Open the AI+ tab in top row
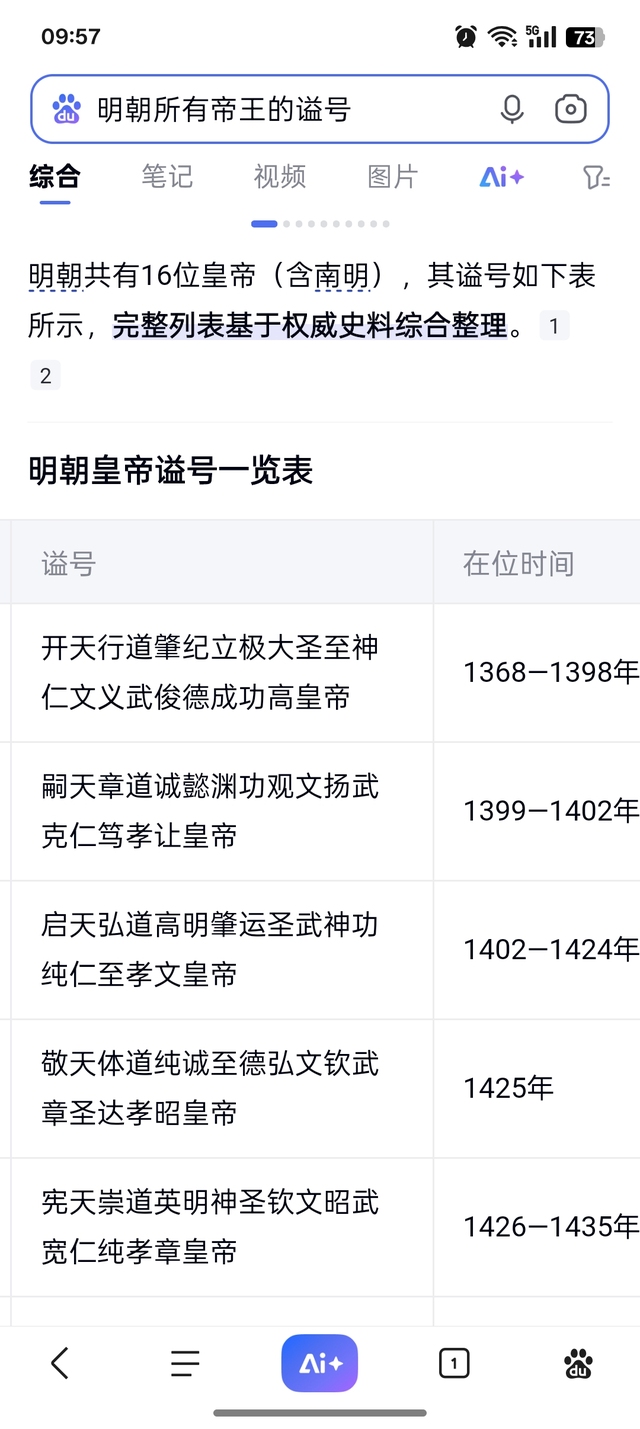The width and height of the screenshot is (640, 1429). [502, 177]
